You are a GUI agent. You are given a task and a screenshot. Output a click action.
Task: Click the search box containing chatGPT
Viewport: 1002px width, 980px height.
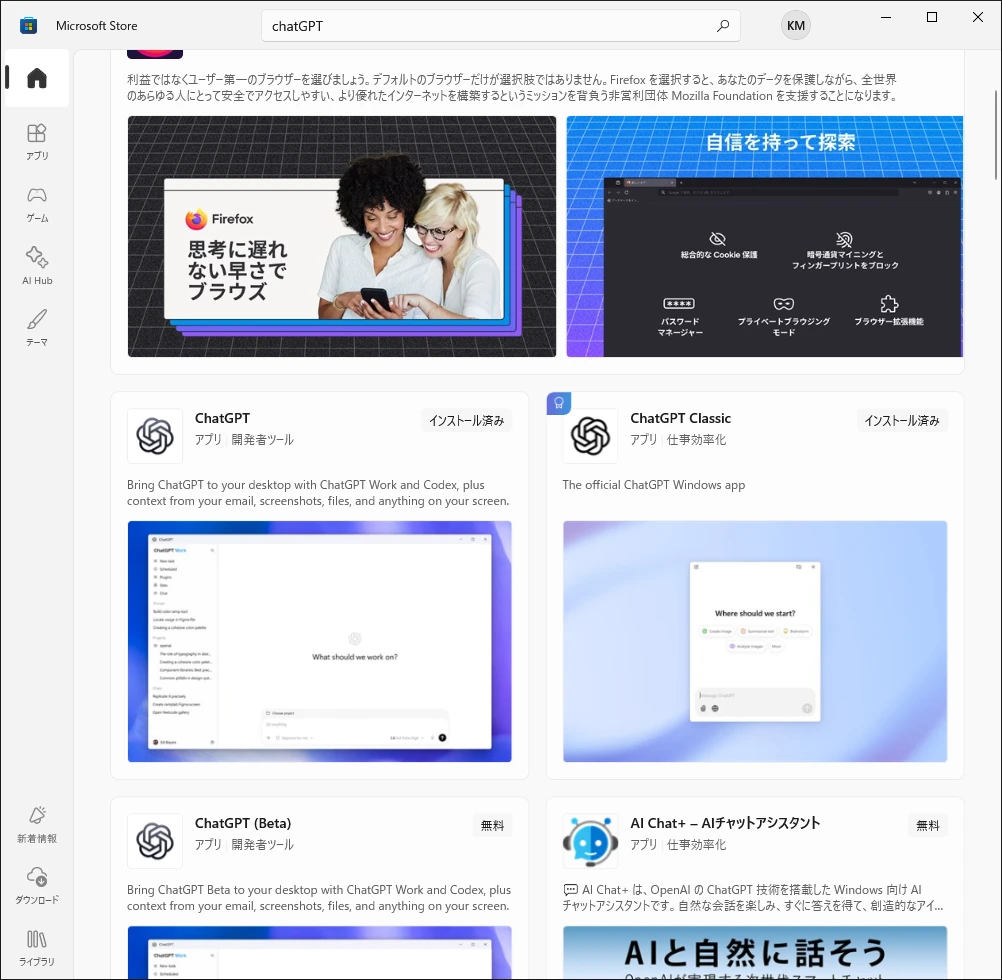click(x=500, y=26)
